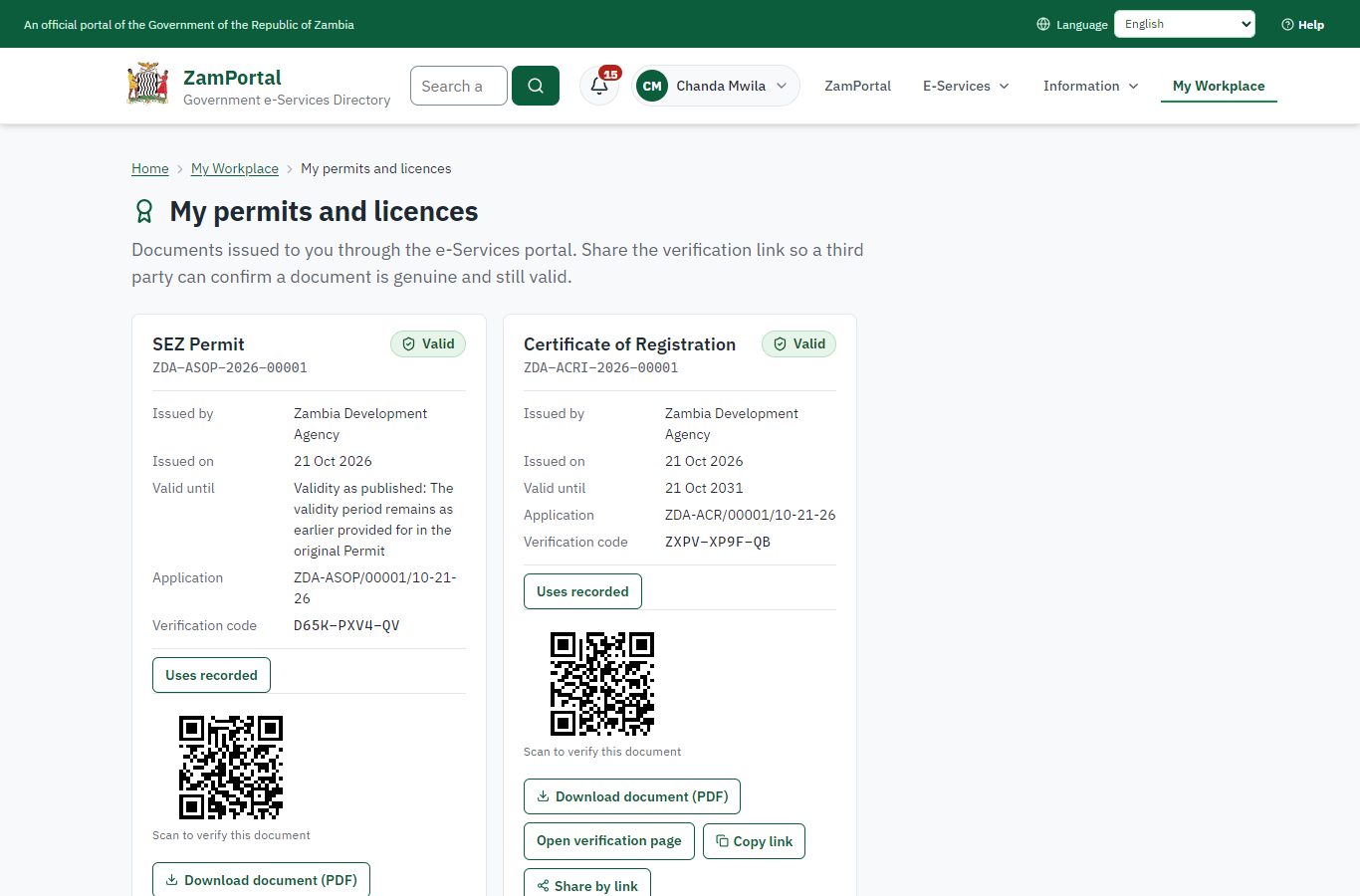Click the ribbon icon beside page title
The height and width of the screenshot is (896, 1360).
tap(144, 211)
